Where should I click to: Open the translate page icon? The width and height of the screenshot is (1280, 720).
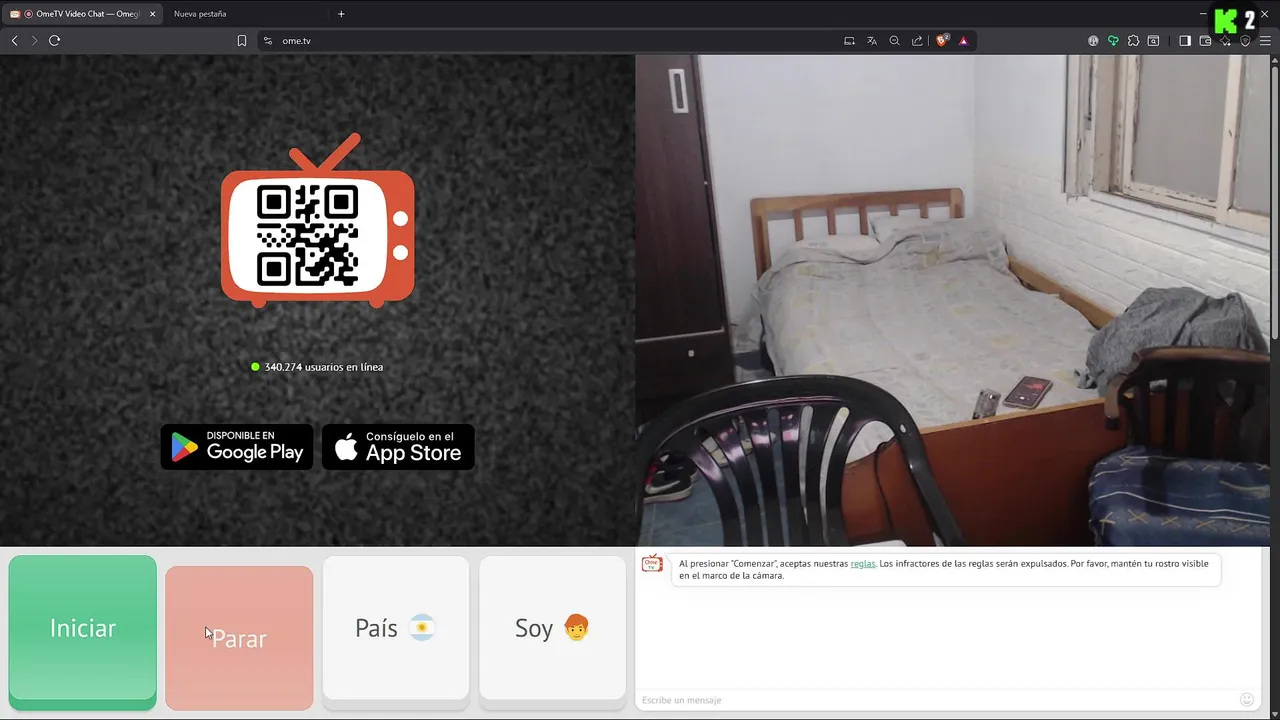(x=872, y=41)
